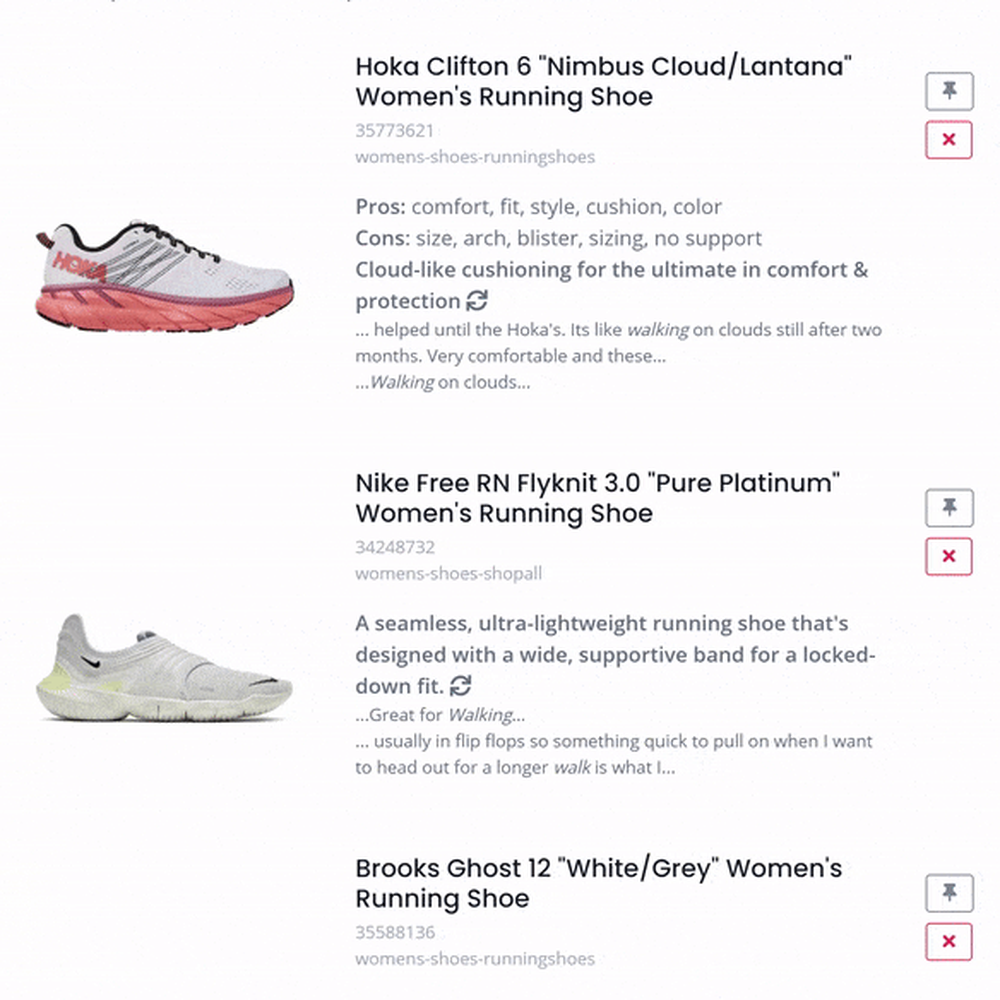
Task: Remove the Nike Free RN Flyknit result
Action: point(949,556)
